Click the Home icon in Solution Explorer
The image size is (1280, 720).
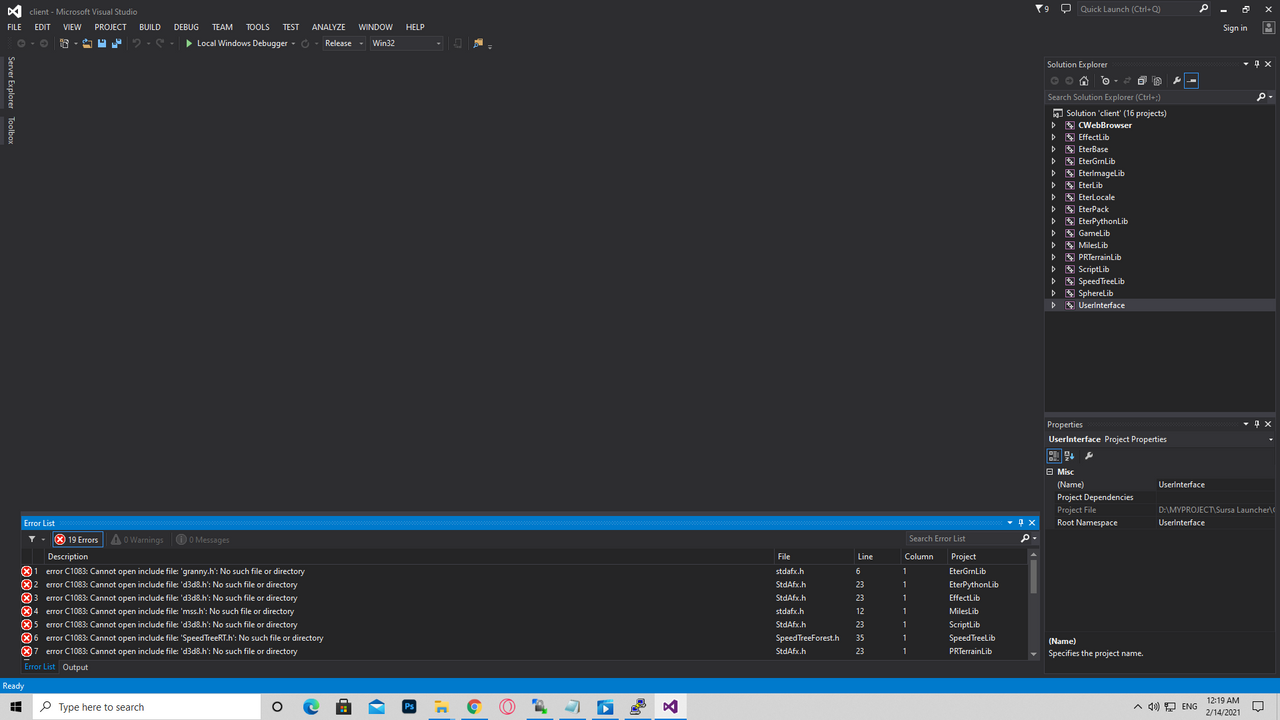click(1083, 81)
